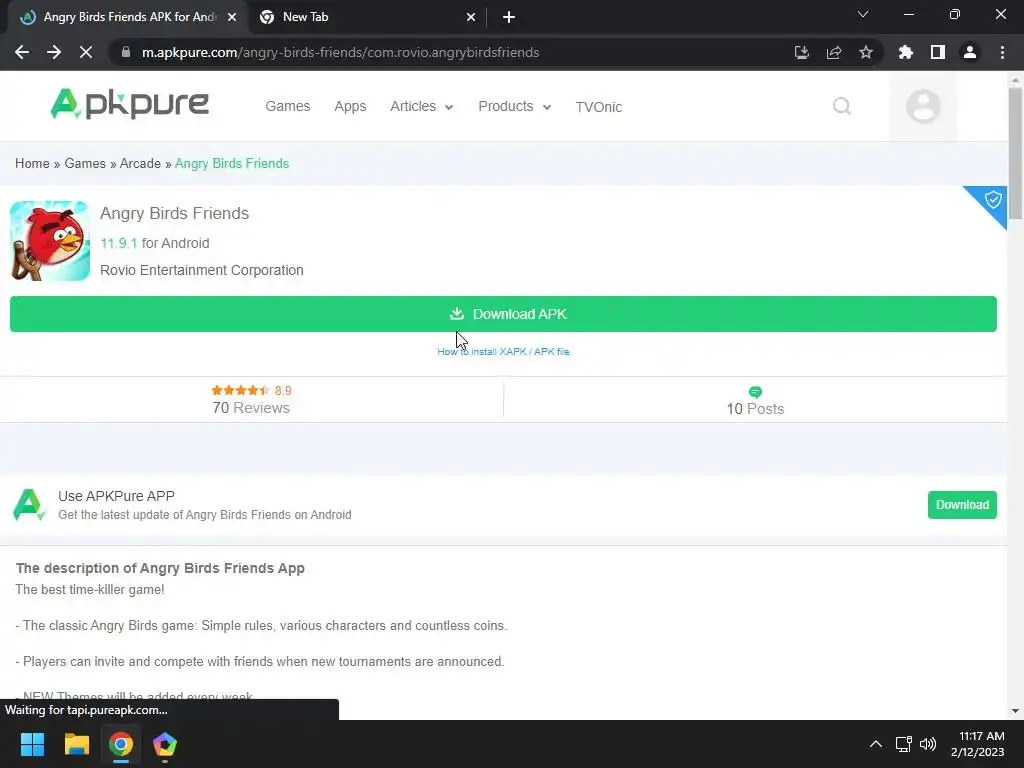Open the Chrome extensions puzzle icon

[905, 52]
